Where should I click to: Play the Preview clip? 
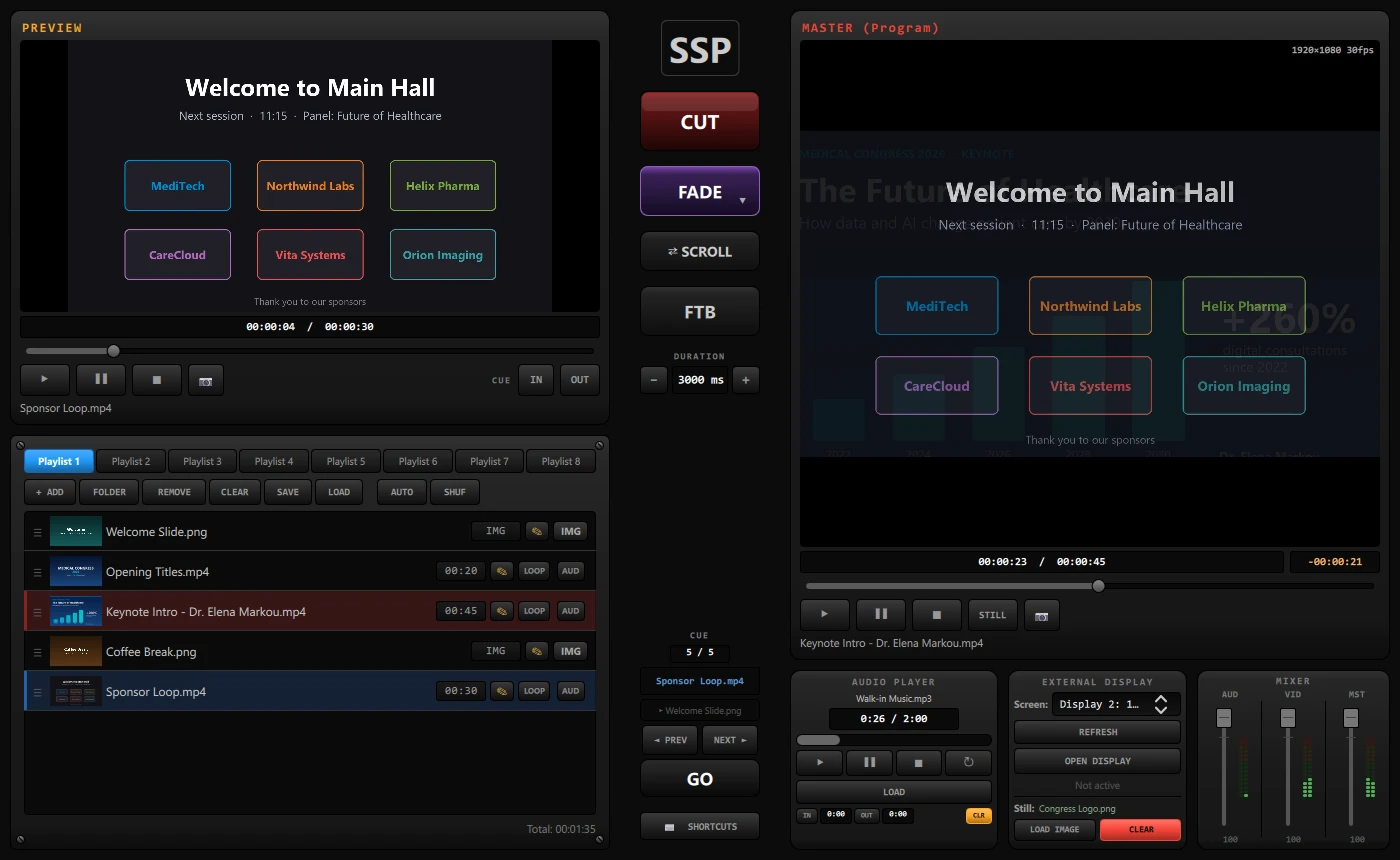(45, 380)
